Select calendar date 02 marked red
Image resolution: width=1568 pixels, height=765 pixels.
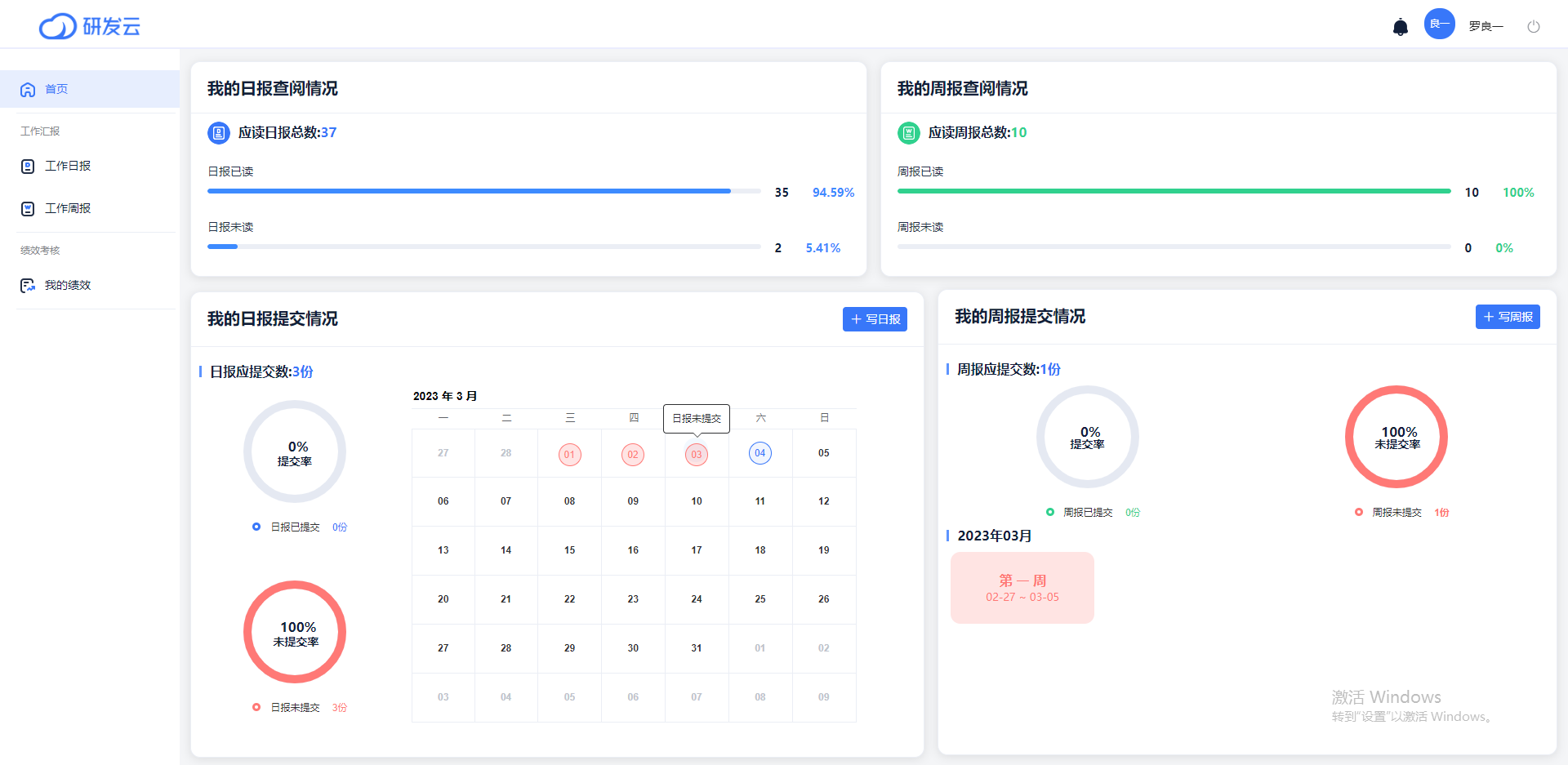[633, 455]
